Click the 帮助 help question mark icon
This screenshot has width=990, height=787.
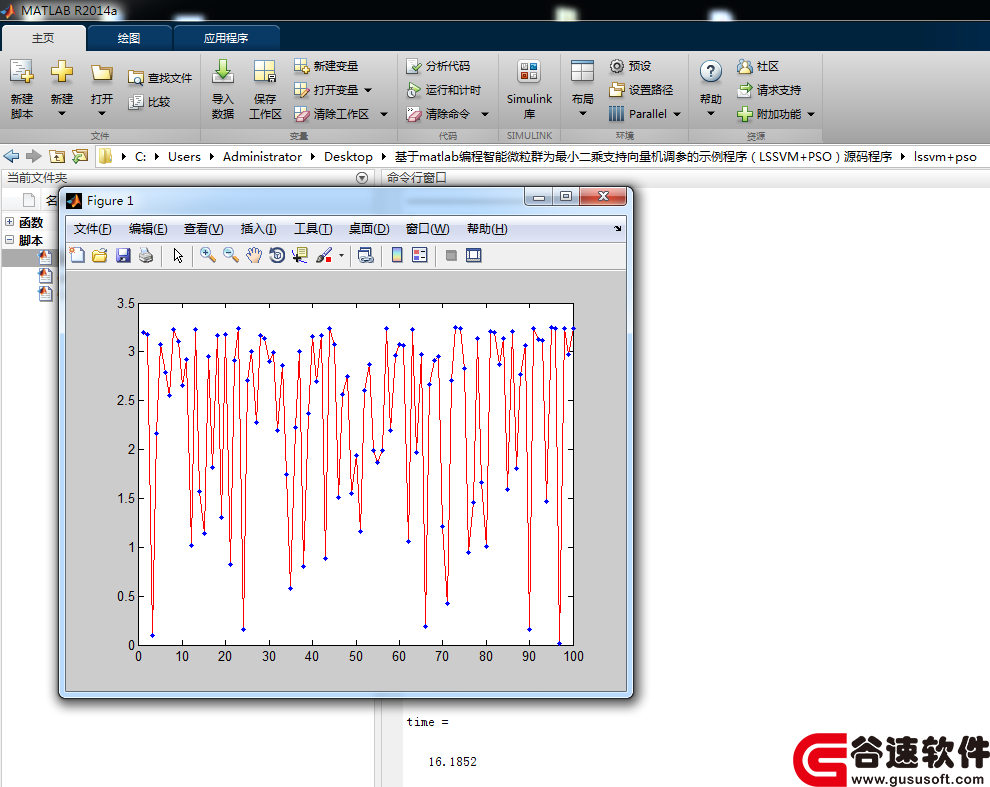(711, 71)
